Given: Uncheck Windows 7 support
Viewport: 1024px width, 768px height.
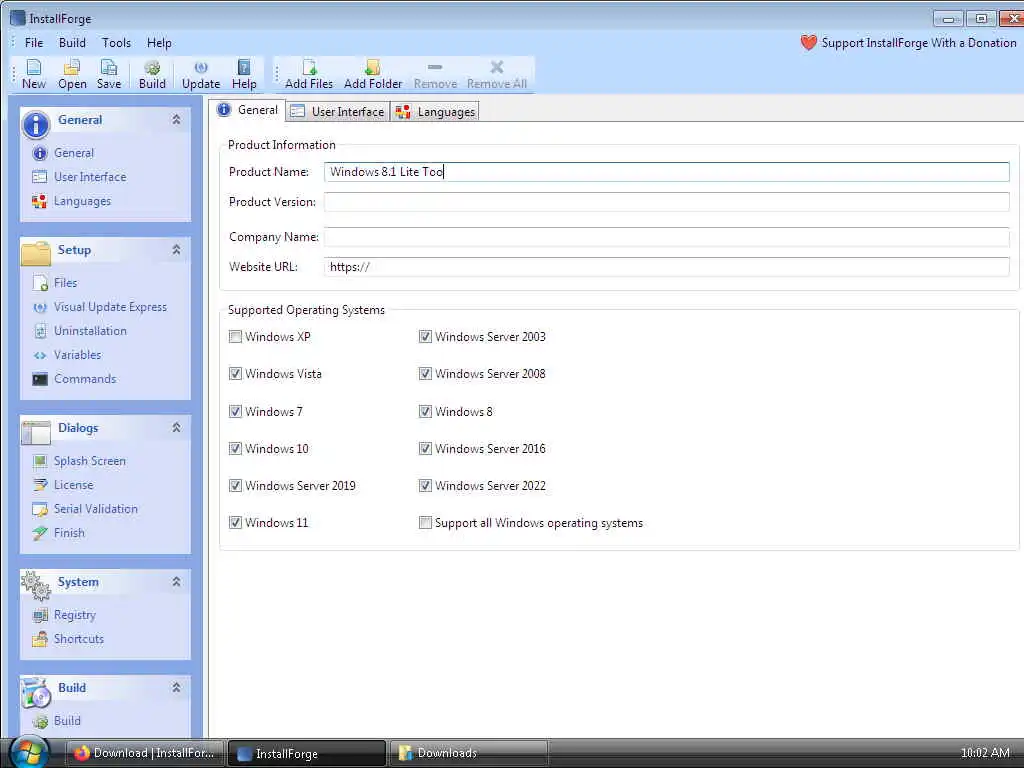Looking at the screenshot, I should [x=235, y=412].
